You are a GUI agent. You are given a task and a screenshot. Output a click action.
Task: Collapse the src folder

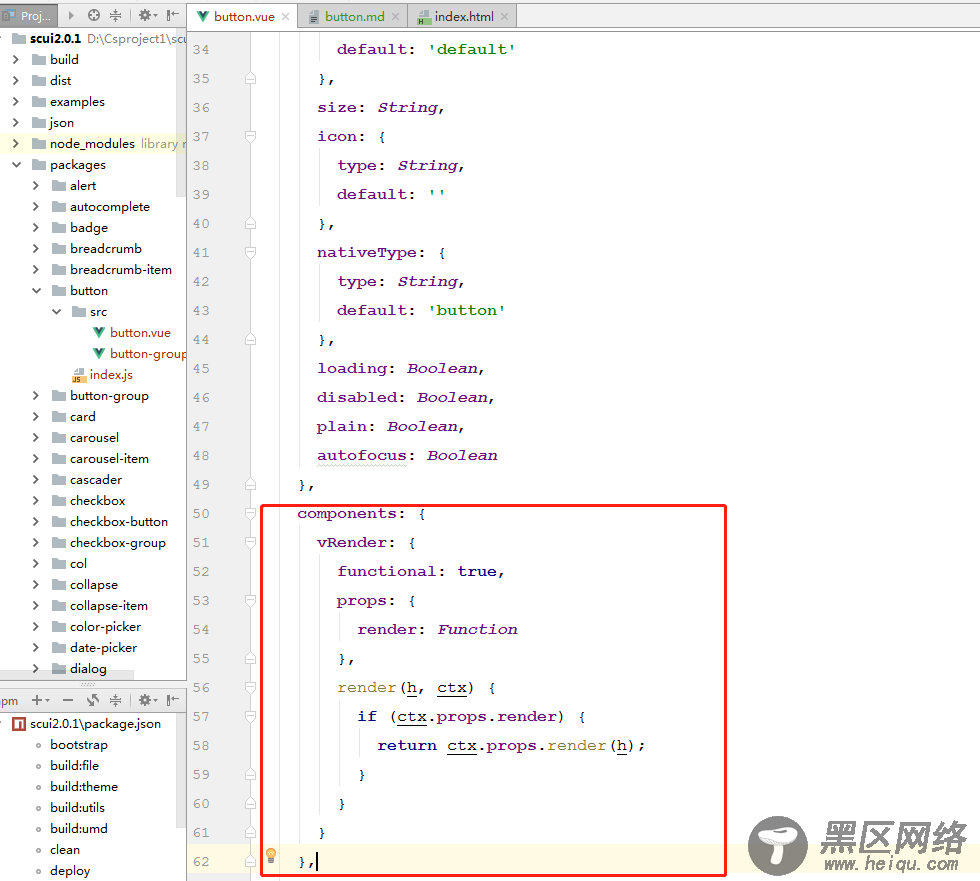[x=56, y=311]
